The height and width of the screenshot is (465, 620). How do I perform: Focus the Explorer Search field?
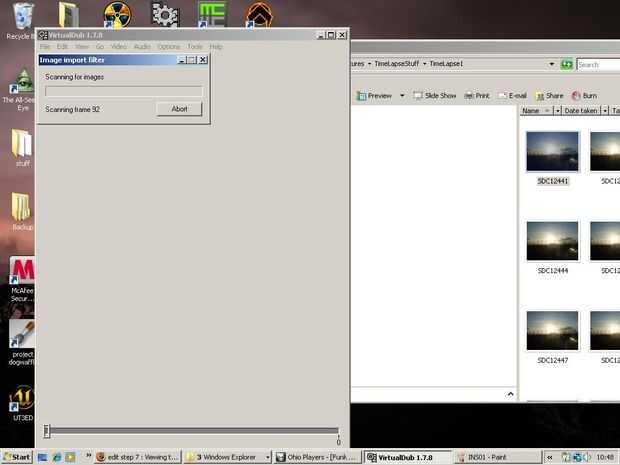pyautogui.click(x=598, y=64)
